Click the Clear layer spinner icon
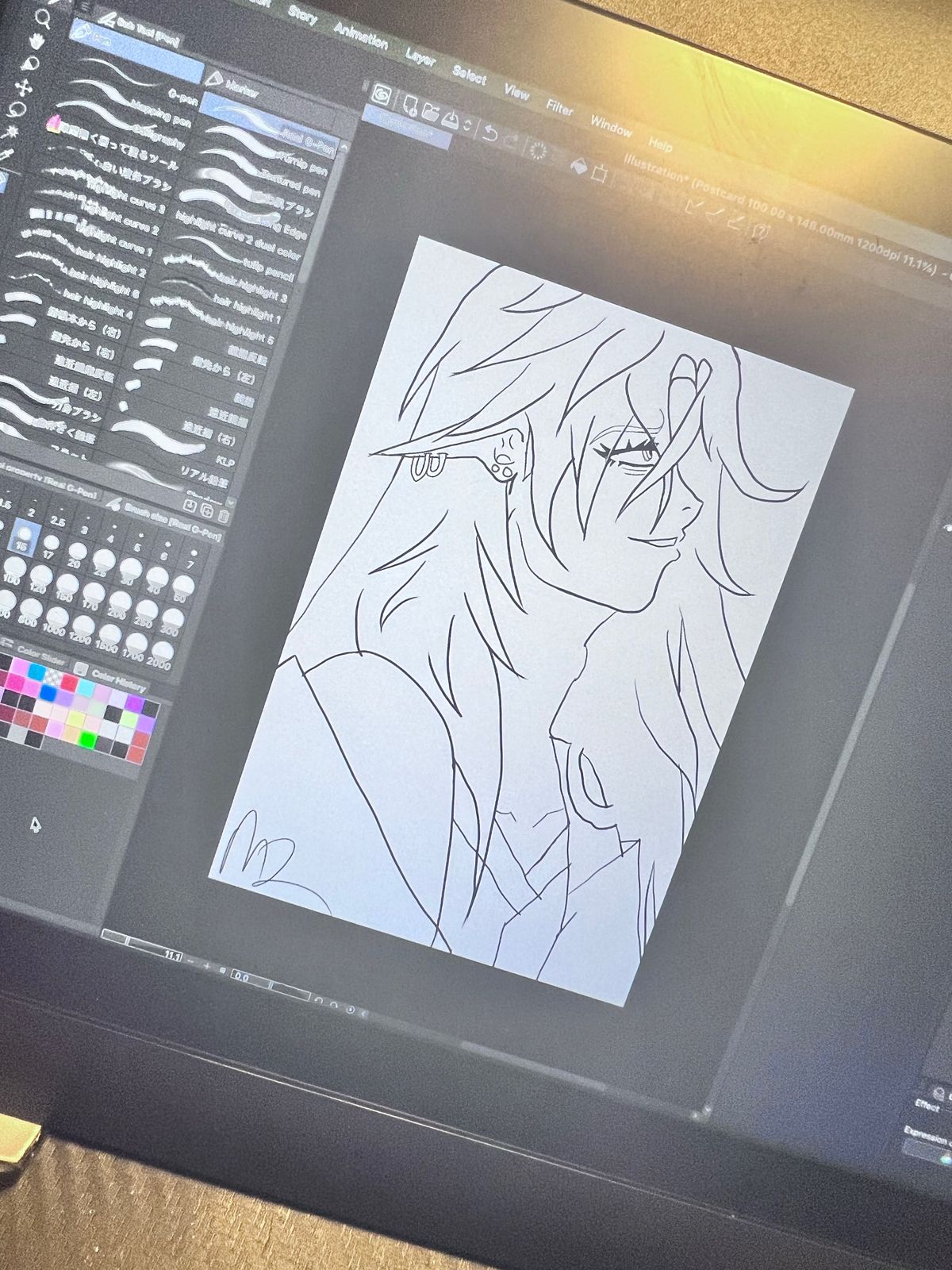Image resolution: width=952 pixels, height=1270 pixels. (x=538, y=151)
